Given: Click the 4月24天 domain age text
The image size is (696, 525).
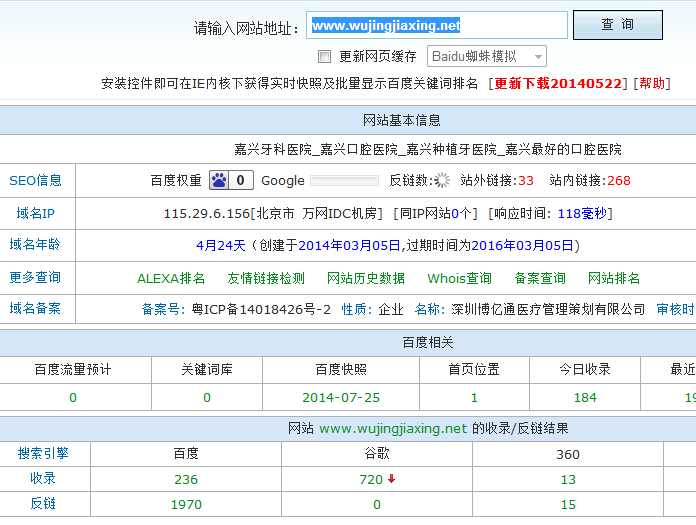Looking at the screenshot, I should 221,245.
